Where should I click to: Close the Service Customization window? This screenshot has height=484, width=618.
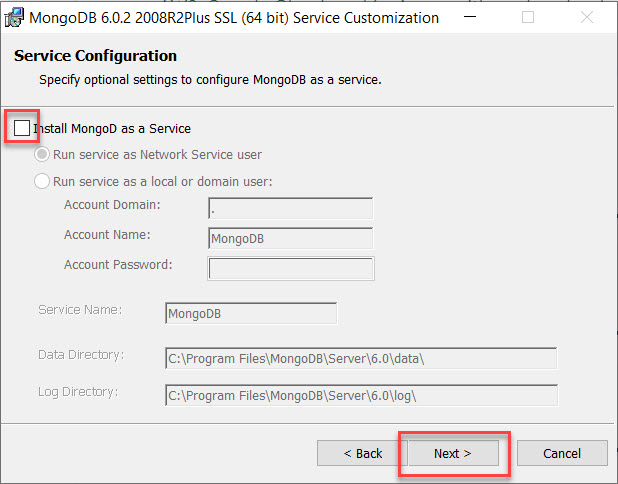[x=587, y=17]
